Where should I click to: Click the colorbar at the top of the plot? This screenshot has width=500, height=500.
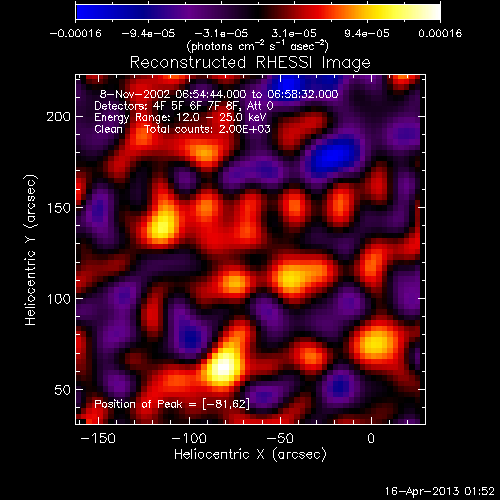click(258, 12)
